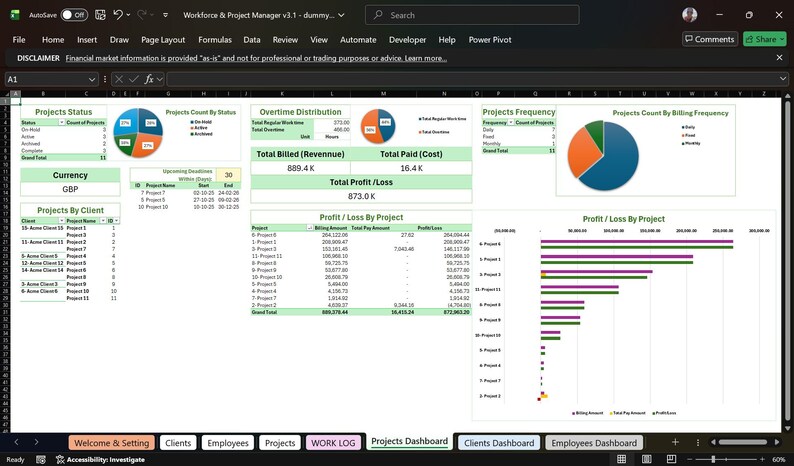Click the Projects Count By Billing Frequency pie
The image size is (794, 466).
pos(603,156)
